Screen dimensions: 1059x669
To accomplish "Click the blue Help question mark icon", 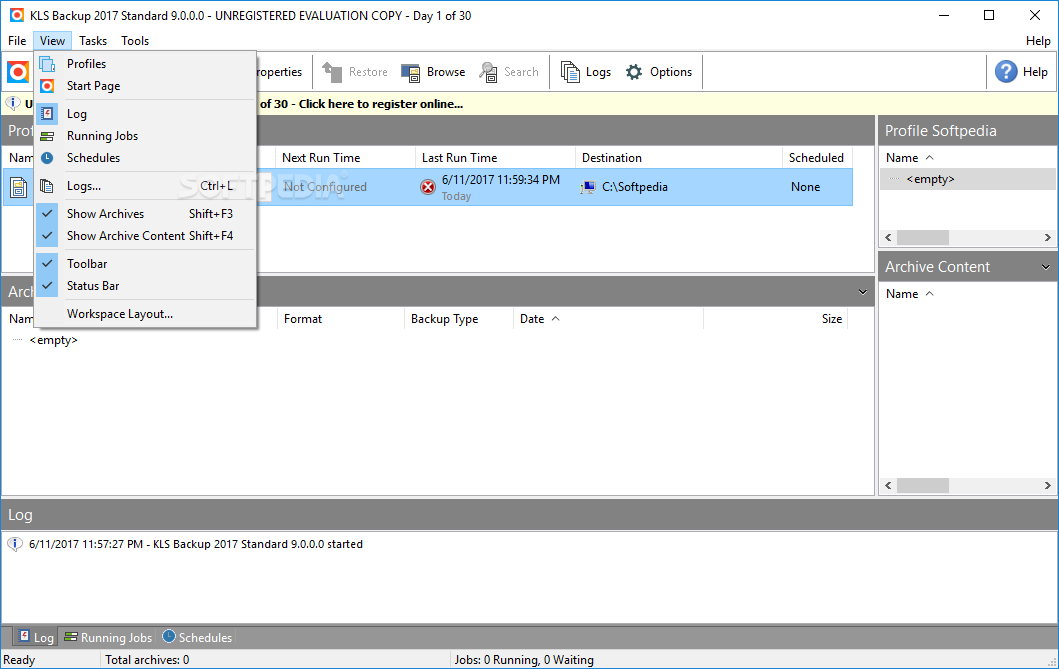I will click(1006, 72).
